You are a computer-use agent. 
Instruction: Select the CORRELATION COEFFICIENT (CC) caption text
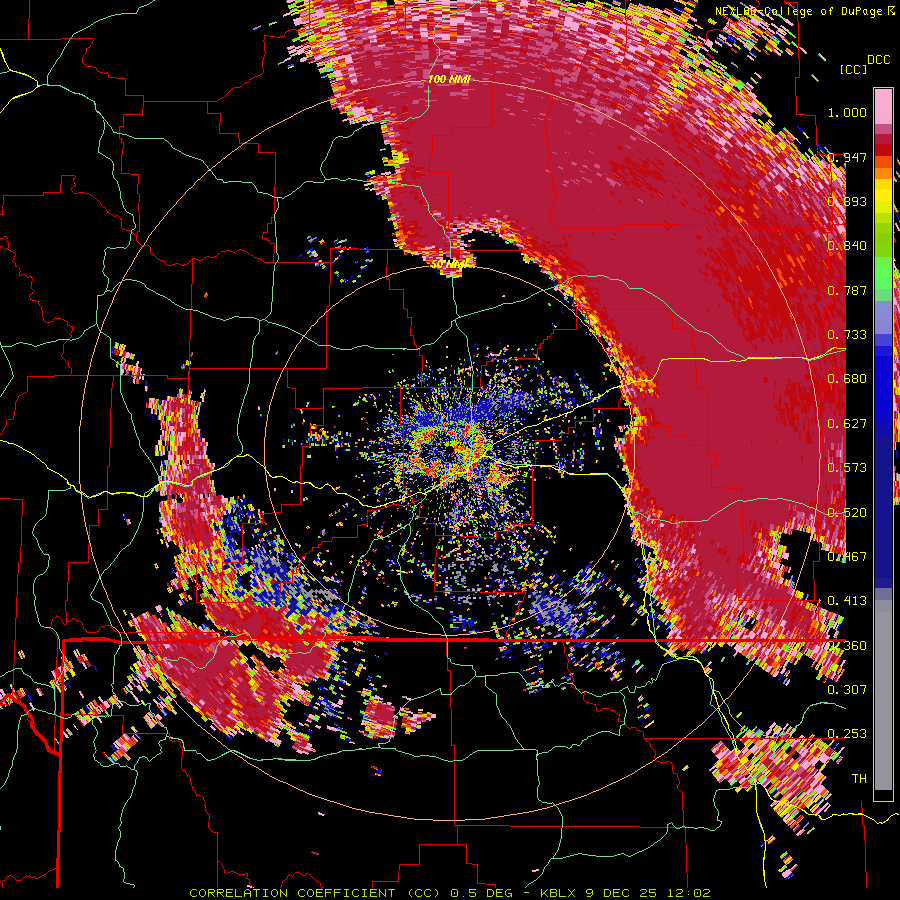[315, 893]
